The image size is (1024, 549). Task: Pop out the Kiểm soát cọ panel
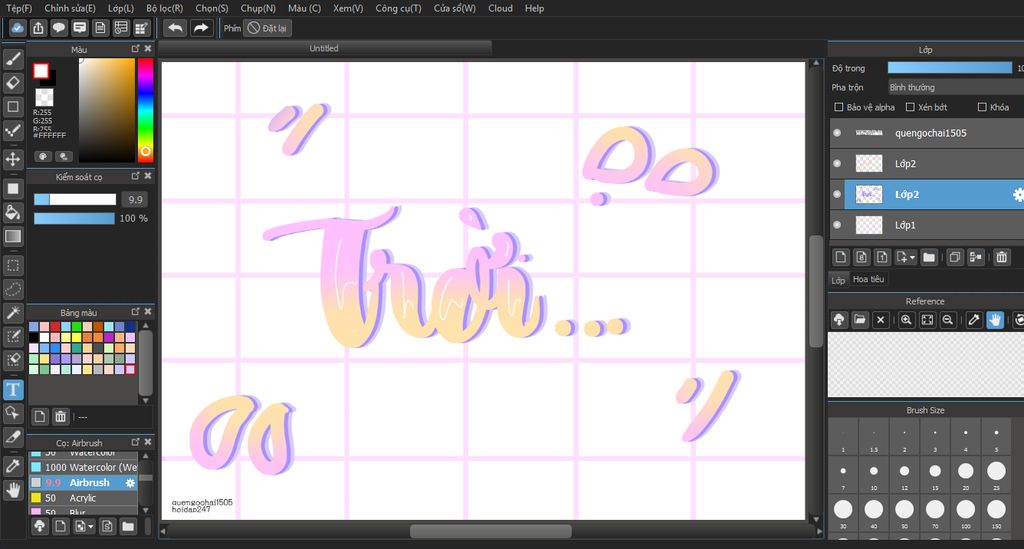135,176
